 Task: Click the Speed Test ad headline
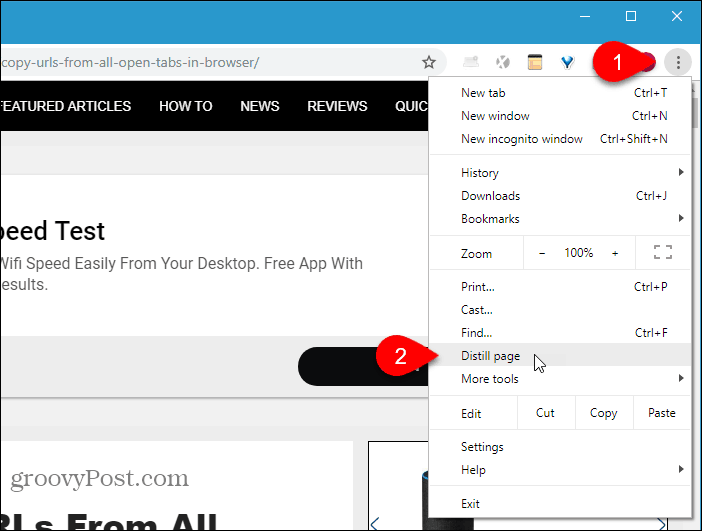[52, 231]
